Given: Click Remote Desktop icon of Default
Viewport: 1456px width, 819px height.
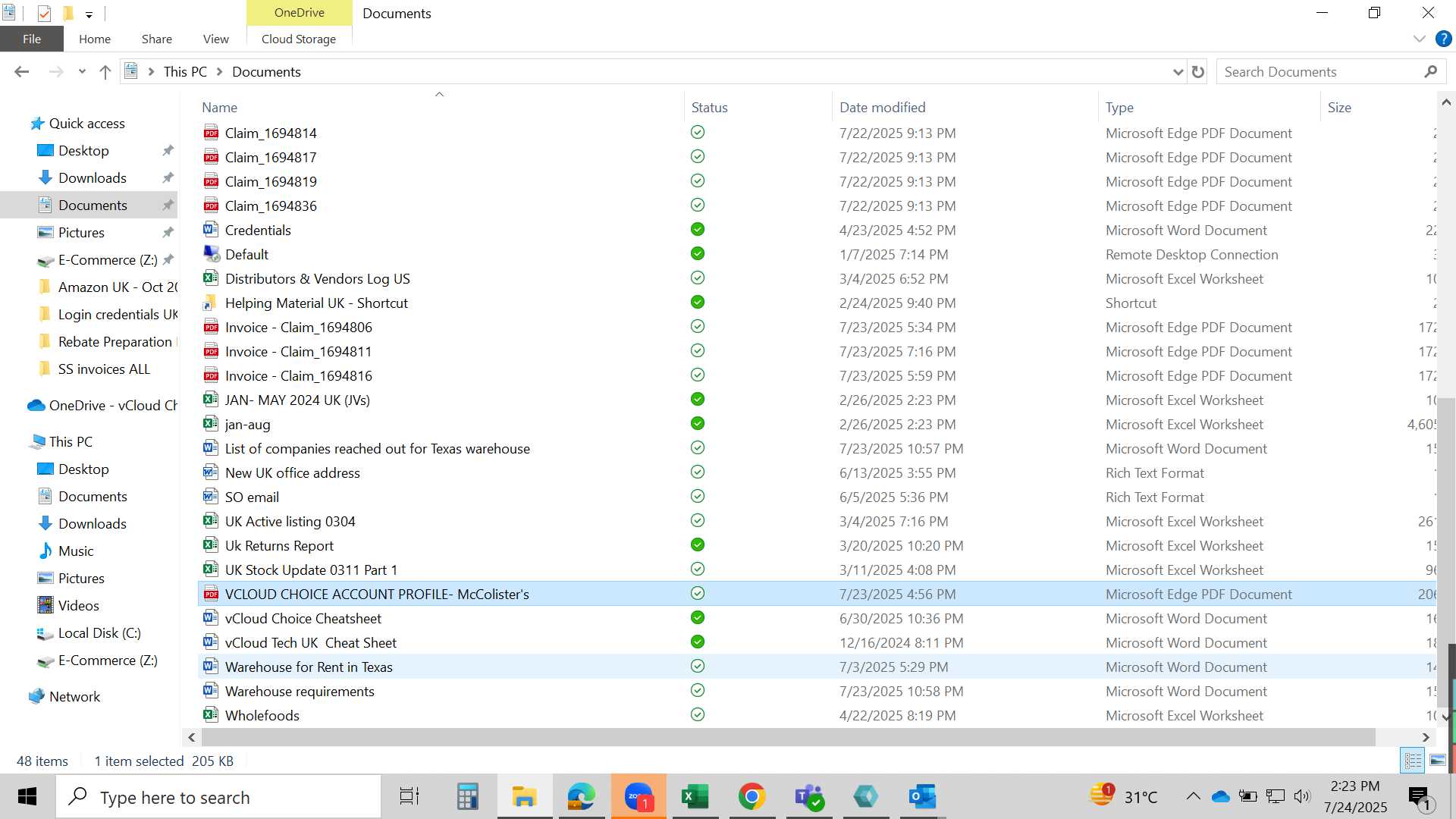Looking at the screenshot, I should [211, 254].
